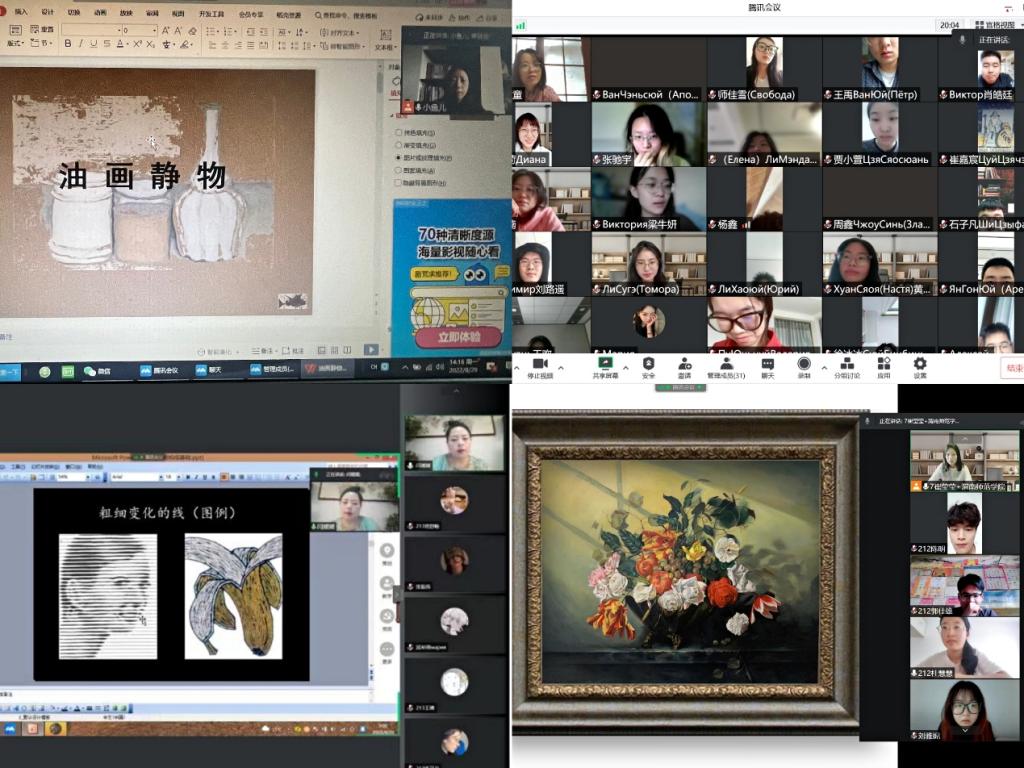Click the Bold formatting button

point(67,44)
